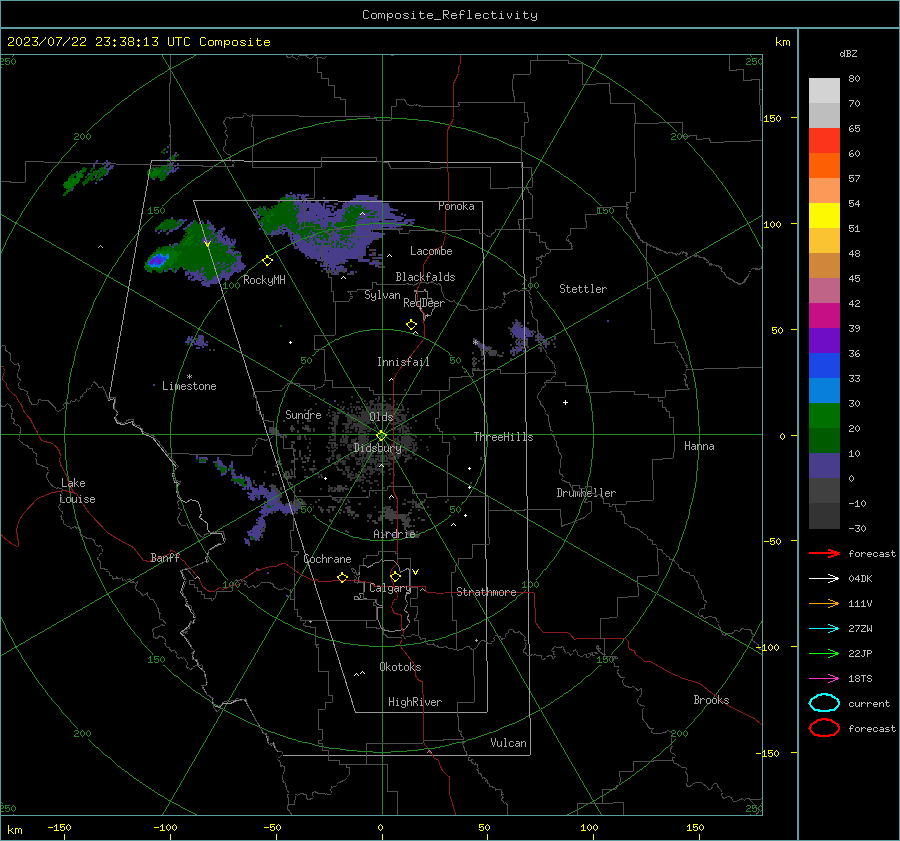Click the Calgary city label
The image size is (900, 841).
click(x=390, y=588)
